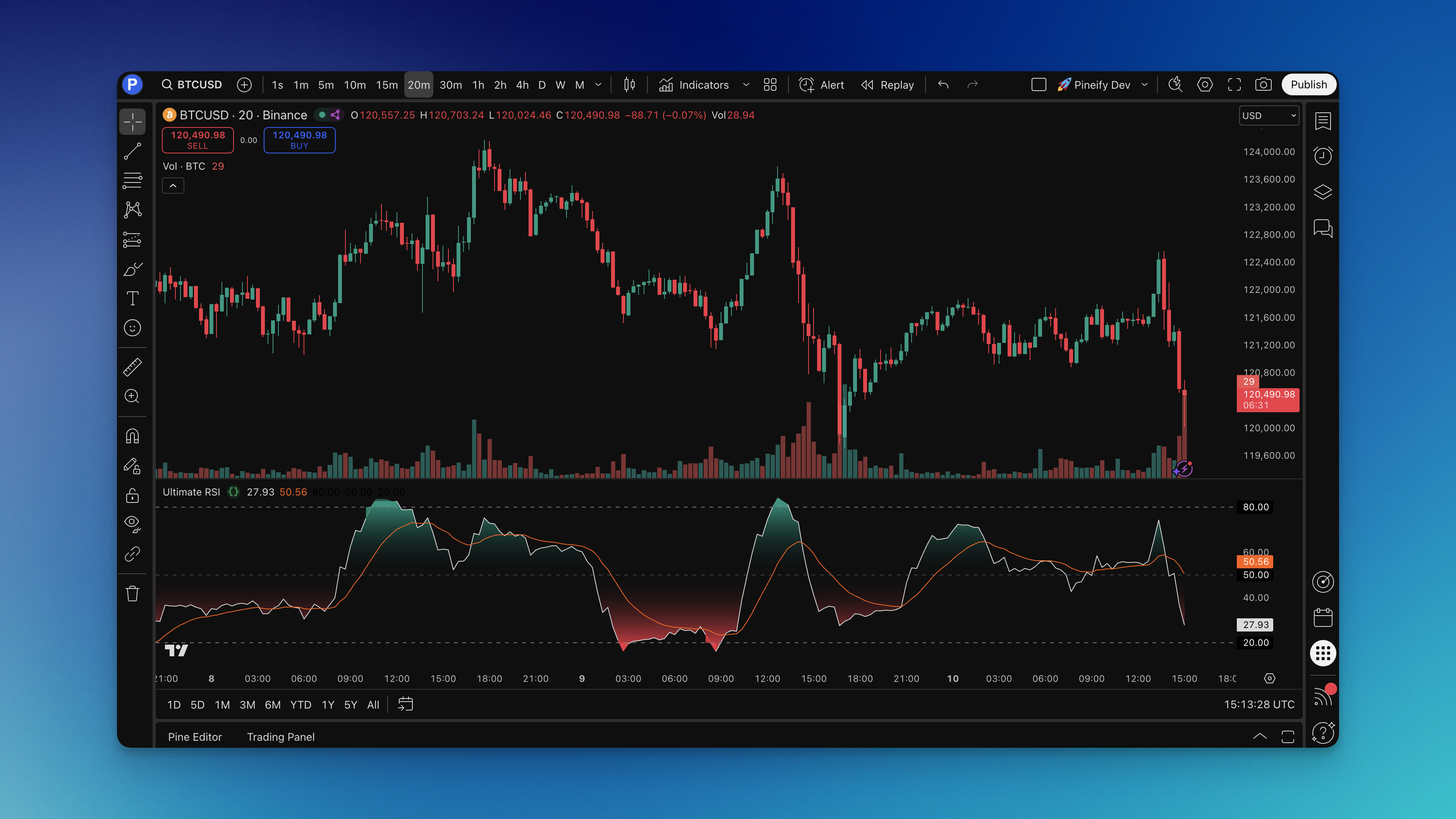Viewport: 1456px width, 819px height.
Task: Select the Fibonacci retracement tool
Action: point(132,181)
